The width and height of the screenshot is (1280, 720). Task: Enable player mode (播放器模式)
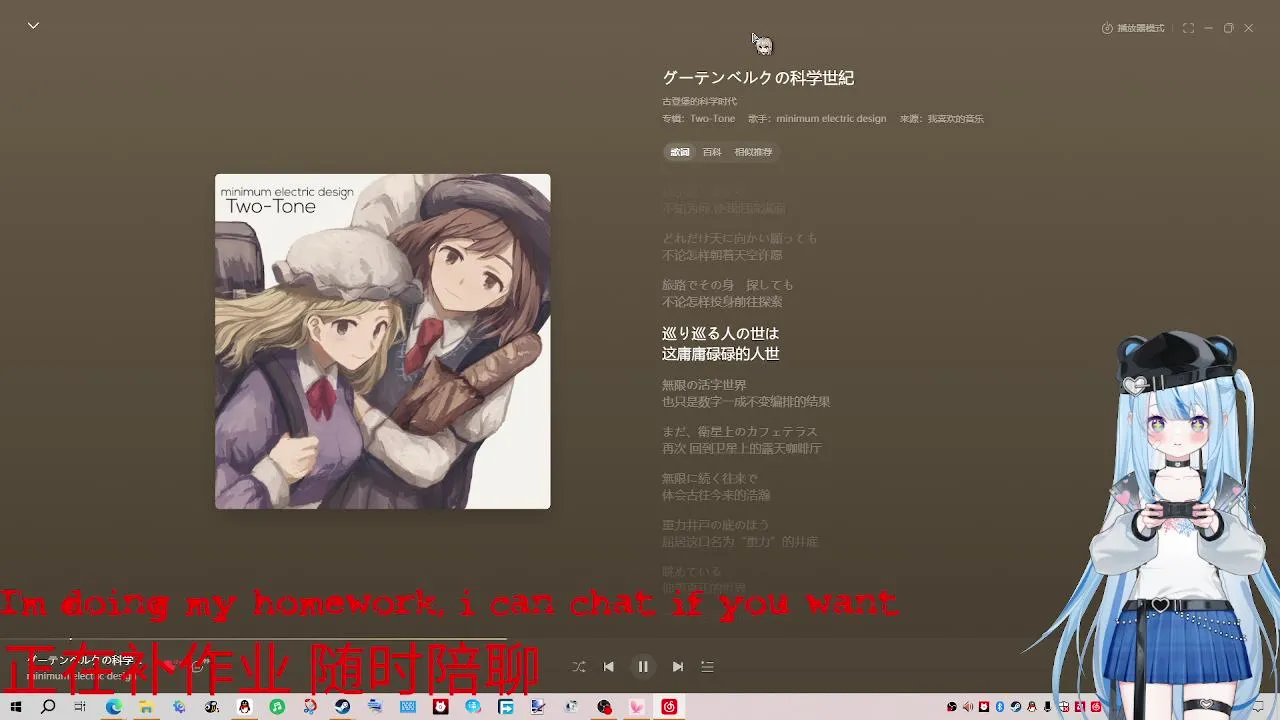tap(1133, 28)
